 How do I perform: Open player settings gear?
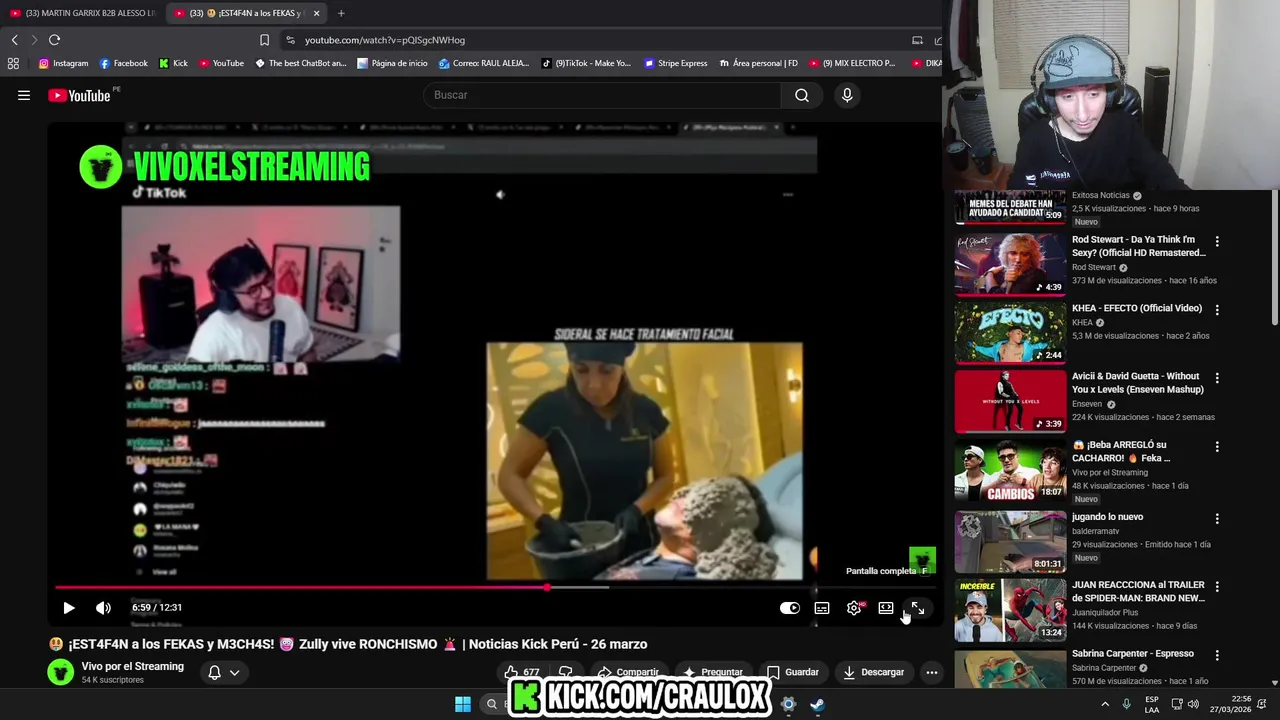tap(854, 608)
